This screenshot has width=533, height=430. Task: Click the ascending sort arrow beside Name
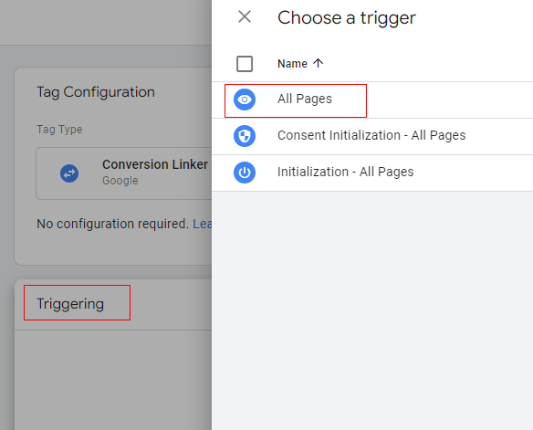click(x=318, y=63)
